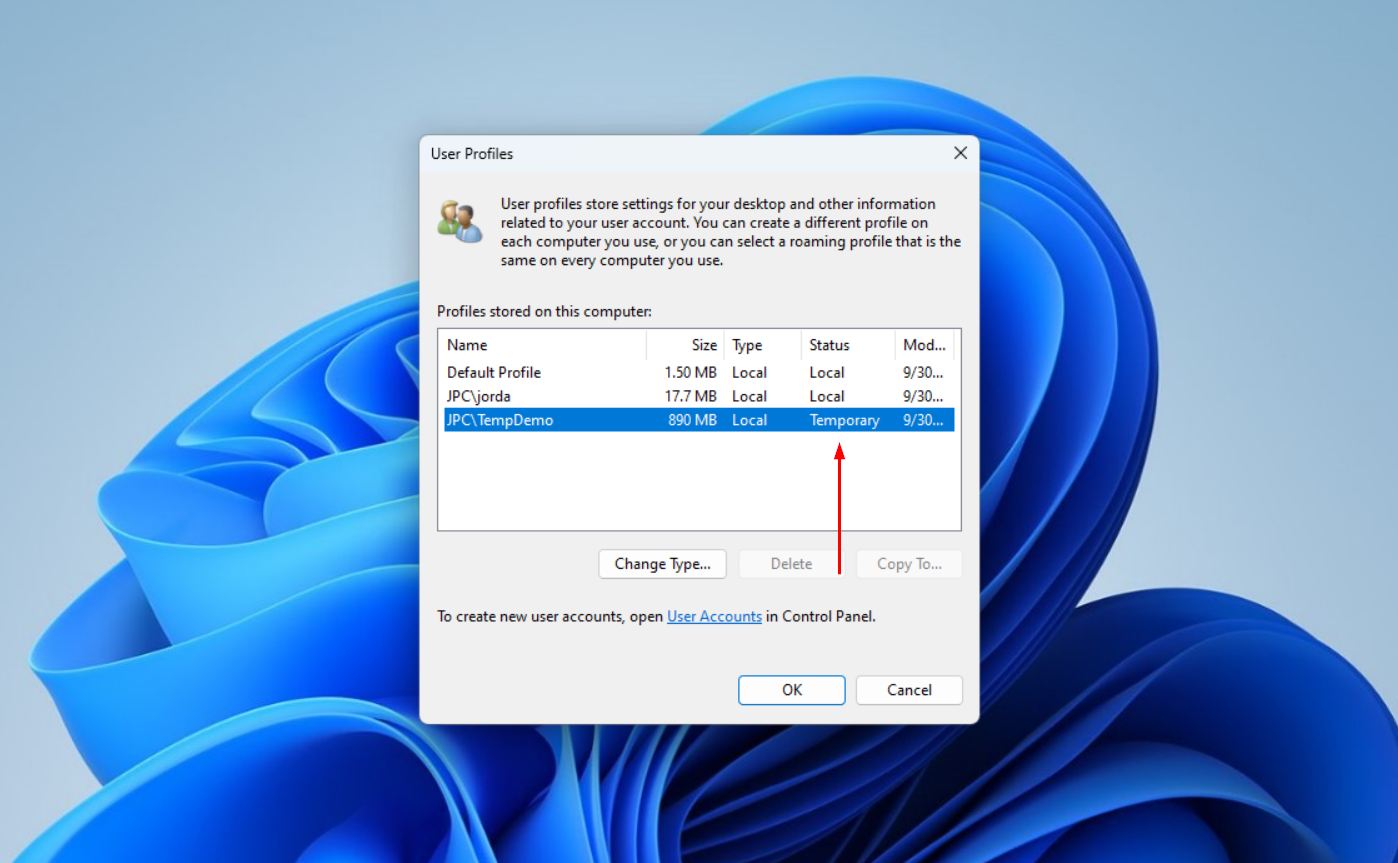
Task: Click Local status of JPC\jorda
Action: tap(827, 396)
